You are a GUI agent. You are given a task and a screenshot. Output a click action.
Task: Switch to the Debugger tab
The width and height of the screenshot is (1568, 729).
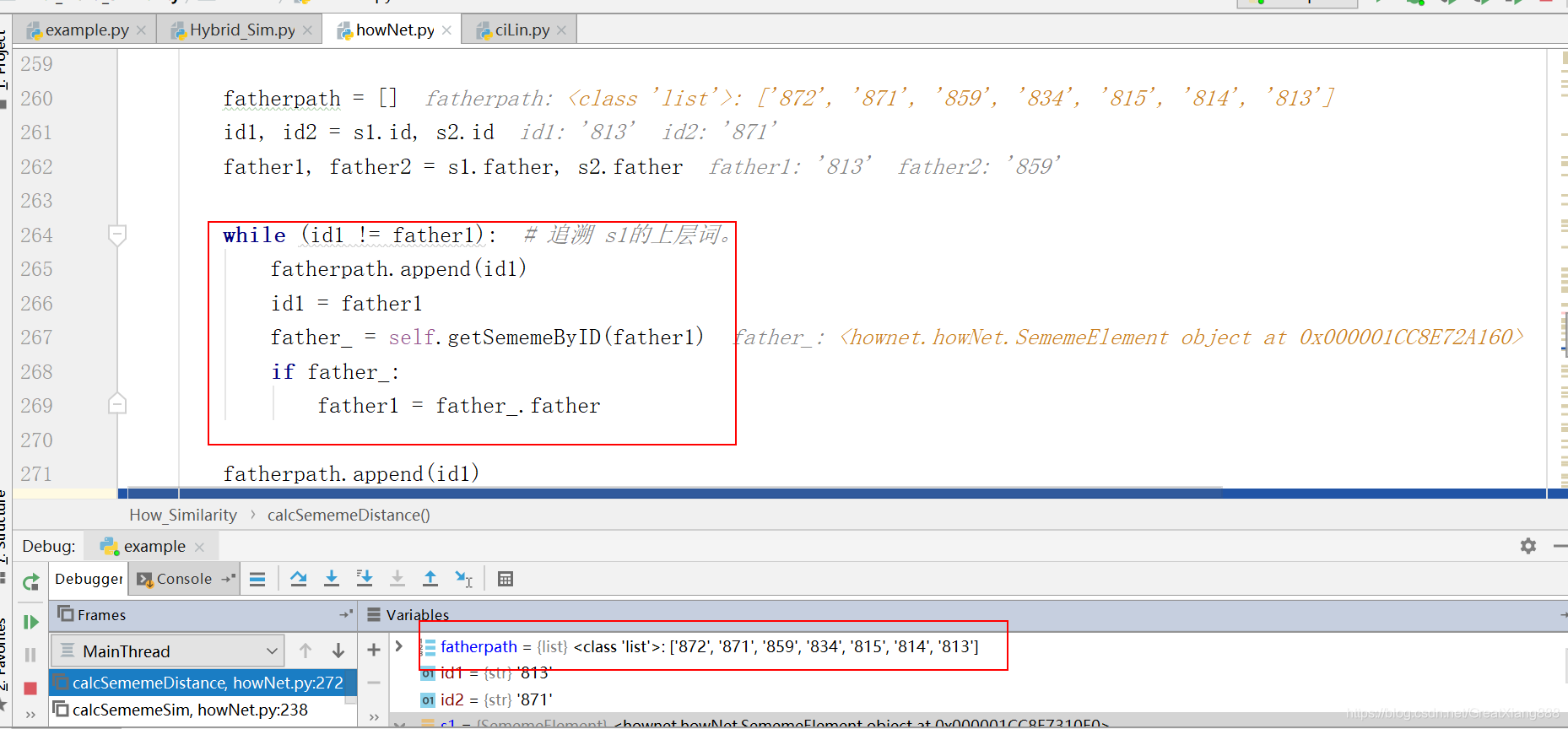click(89, 579)
